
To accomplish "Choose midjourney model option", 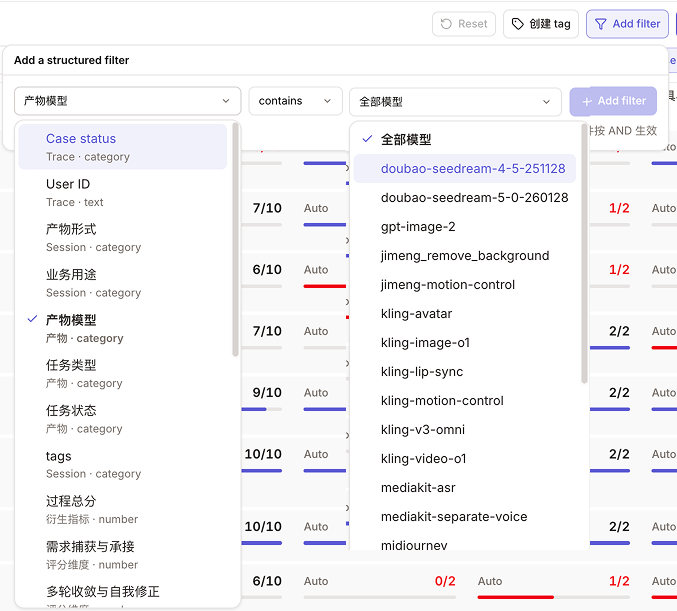I will [x=465, y=541].
